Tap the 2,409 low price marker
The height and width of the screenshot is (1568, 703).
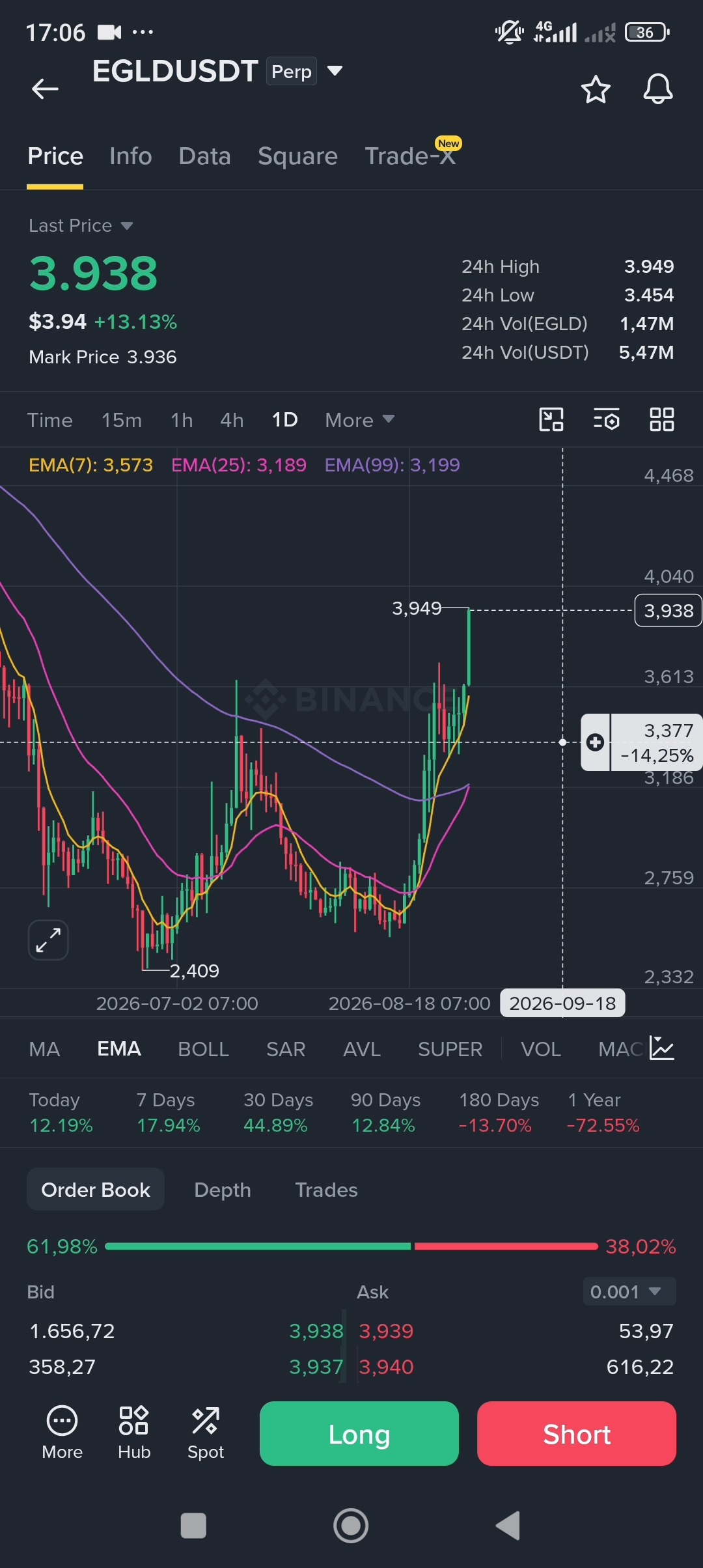(x=194, y=971)
